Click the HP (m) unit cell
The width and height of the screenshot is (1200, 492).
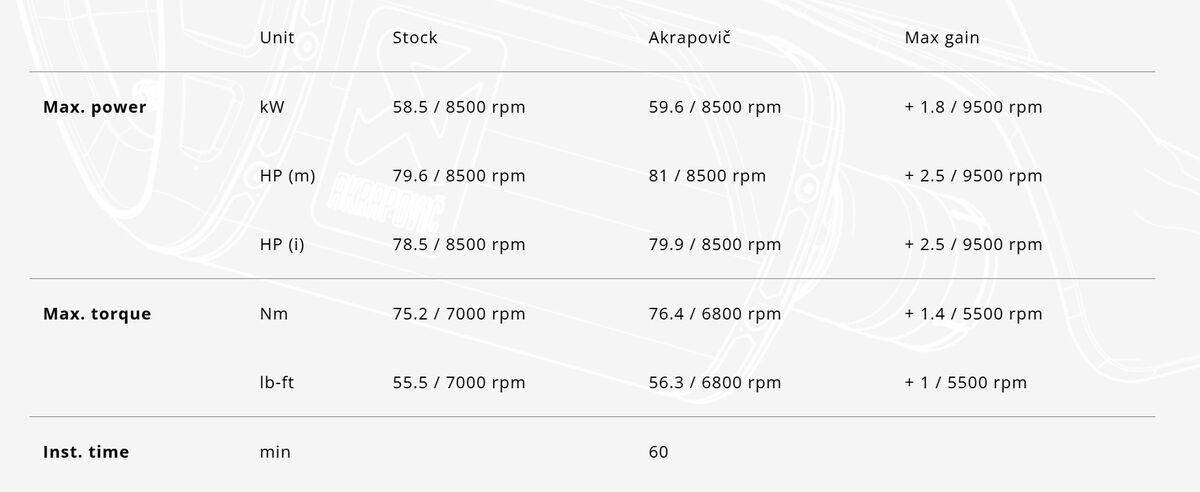(287, 176)
